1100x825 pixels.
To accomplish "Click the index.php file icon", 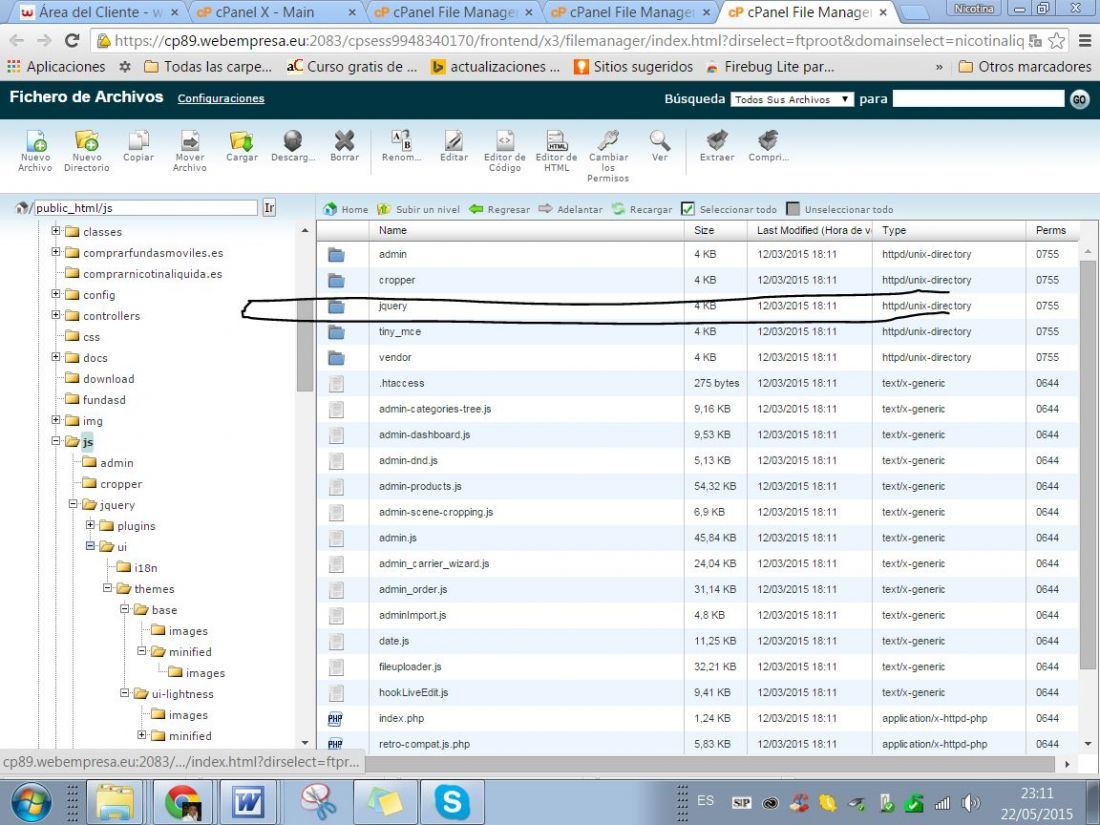I will [335, 718].
